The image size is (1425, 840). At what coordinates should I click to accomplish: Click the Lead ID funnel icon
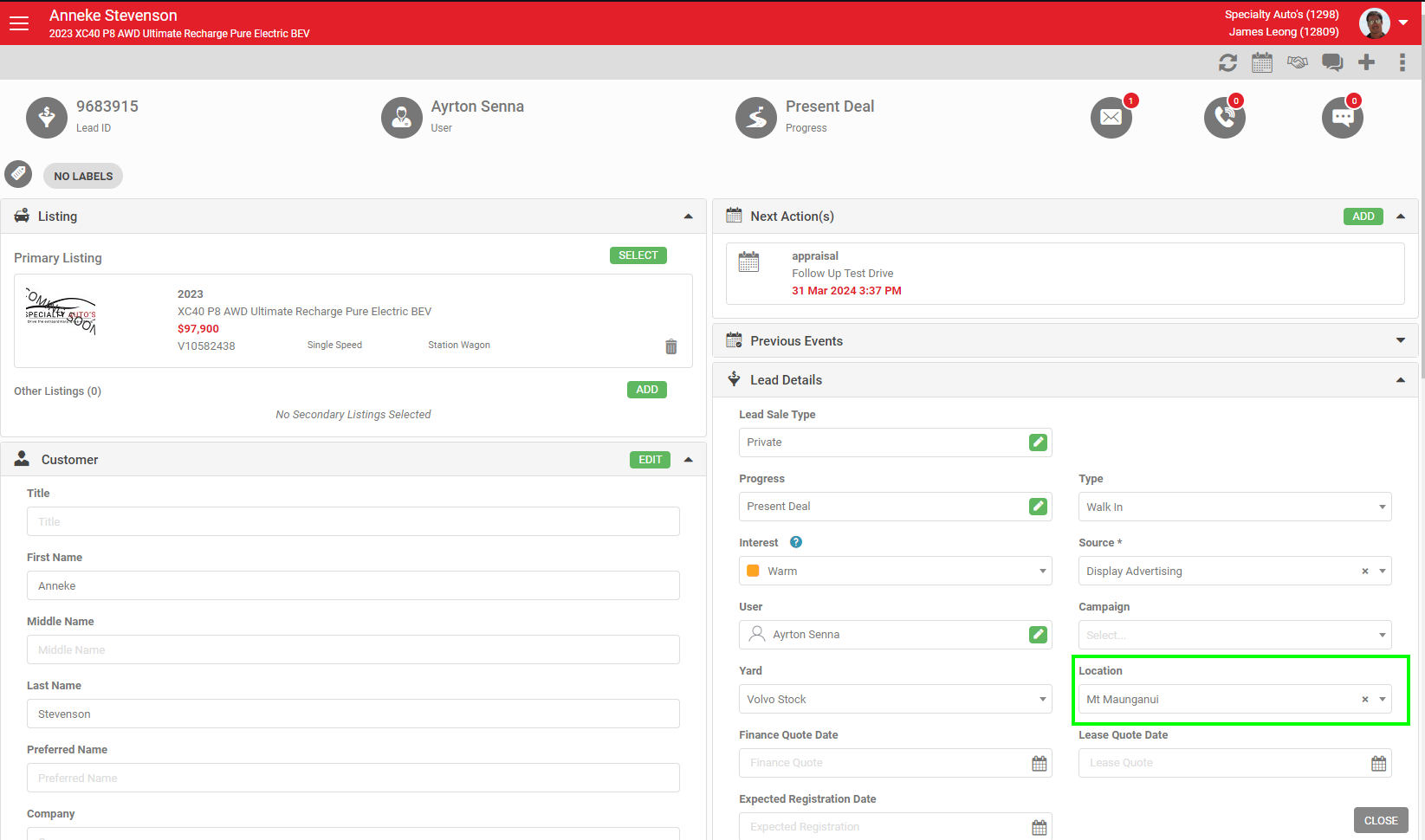47,117
